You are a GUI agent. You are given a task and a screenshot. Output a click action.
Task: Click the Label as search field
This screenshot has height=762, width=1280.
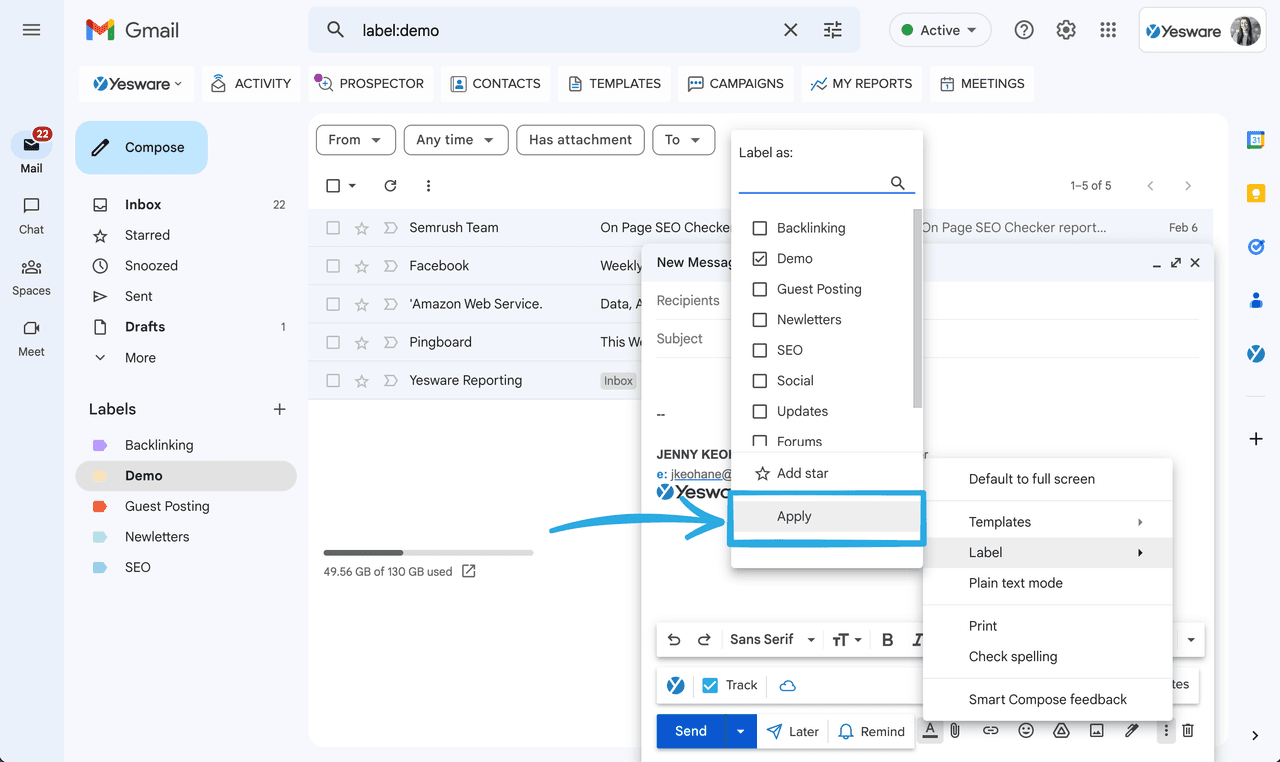point(813,182)
